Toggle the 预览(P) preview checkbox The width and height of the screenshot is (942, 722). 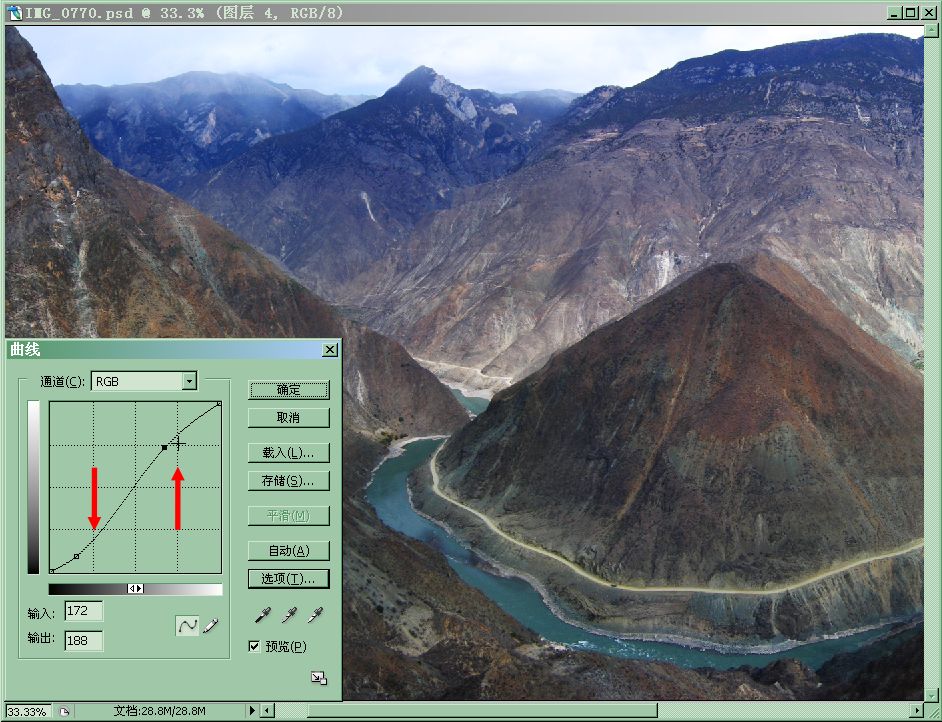(255, 647)
